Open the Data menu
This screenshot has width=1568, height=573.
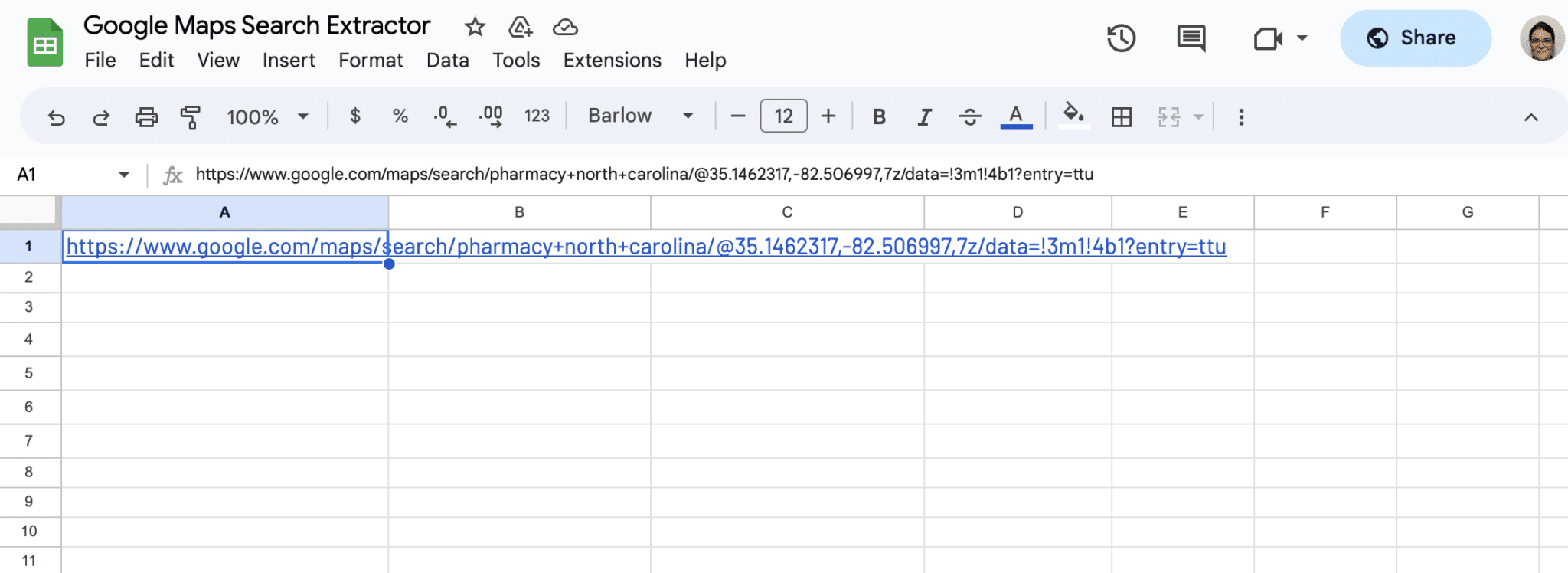447,61
